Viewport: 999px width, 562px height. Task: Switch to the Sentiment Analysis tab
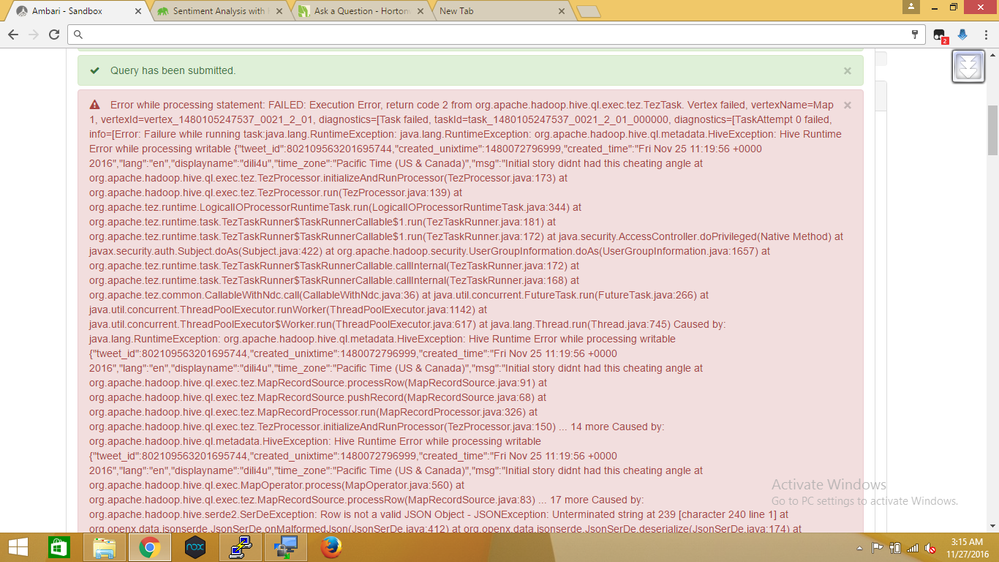tap(219, 11)
